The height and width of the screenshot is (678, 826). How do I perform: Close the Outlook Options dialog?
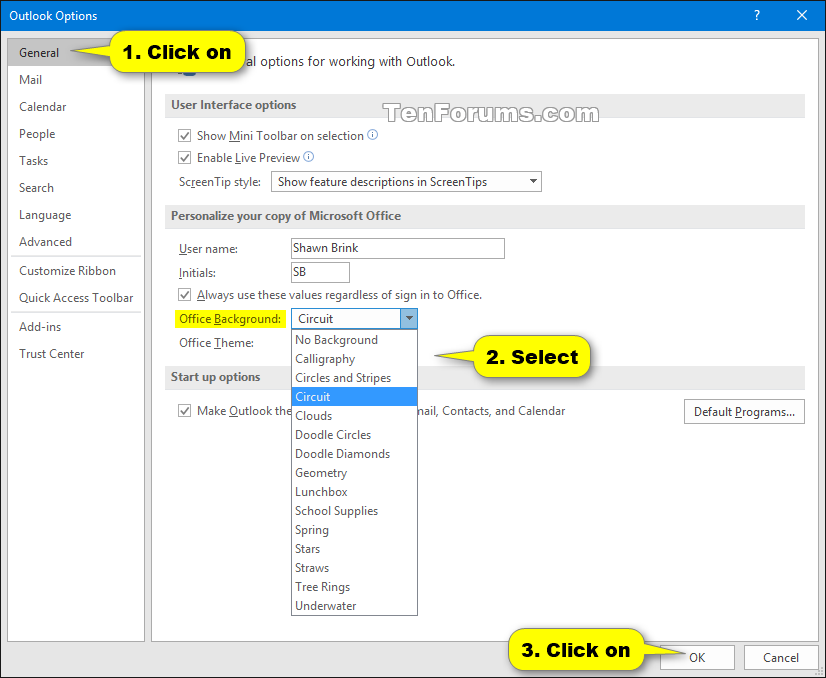pyautogui.click(x=802, y=15)
